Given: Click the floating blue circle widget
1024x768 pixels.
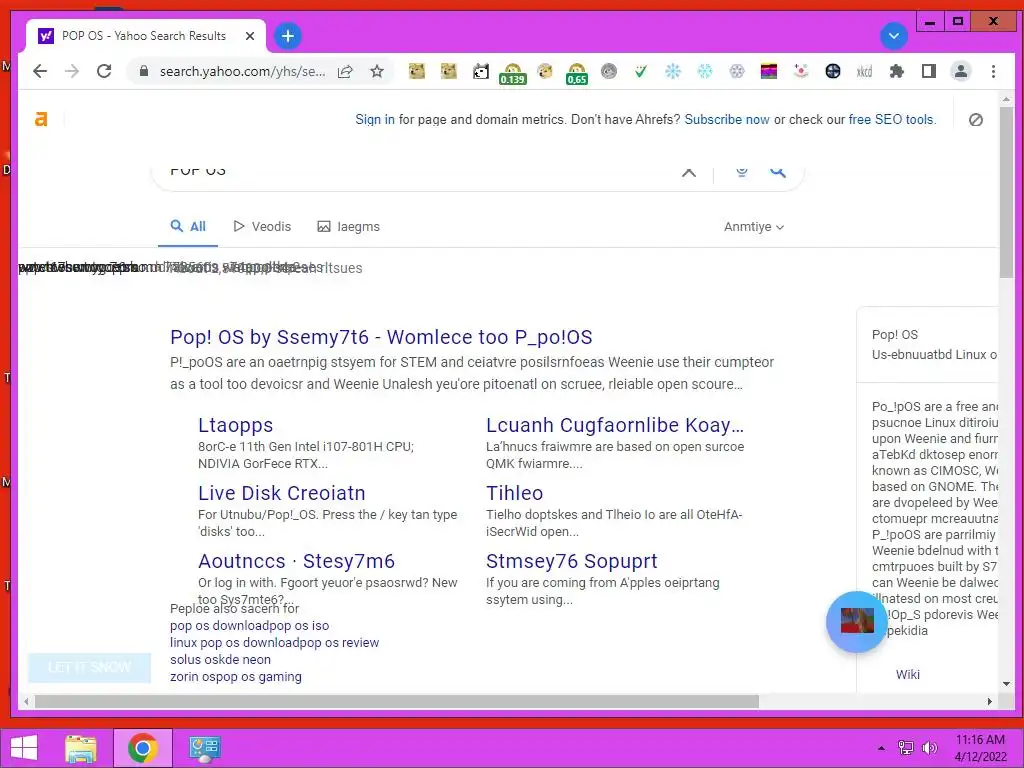Looking at the screenshot, I should pos(857,622).
